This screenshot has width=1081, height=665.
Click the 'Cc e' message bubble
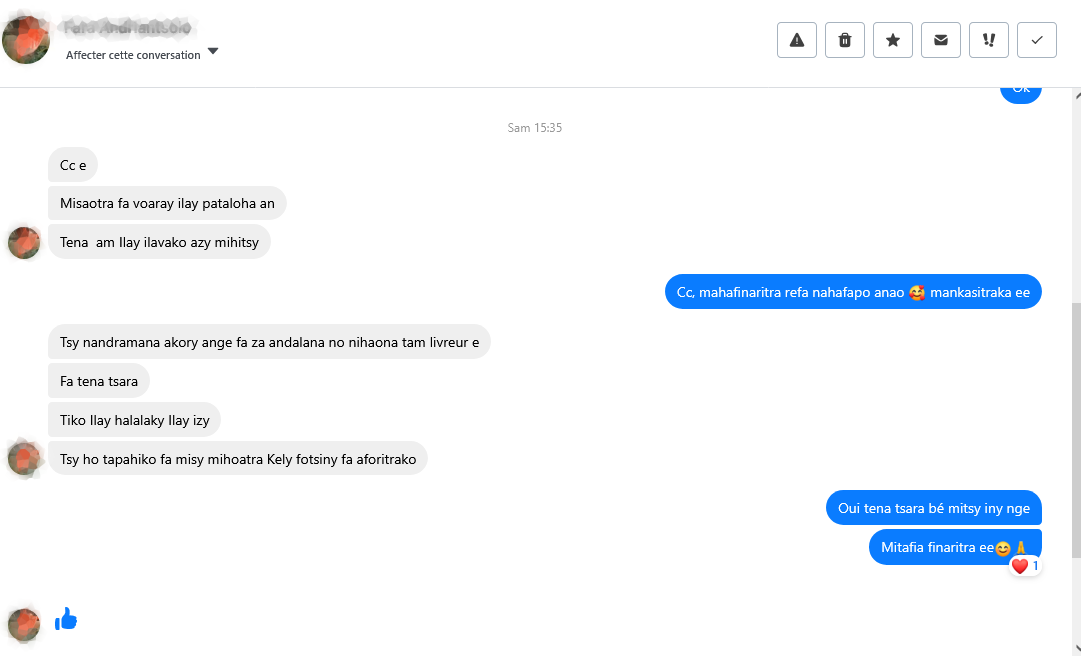73,165
